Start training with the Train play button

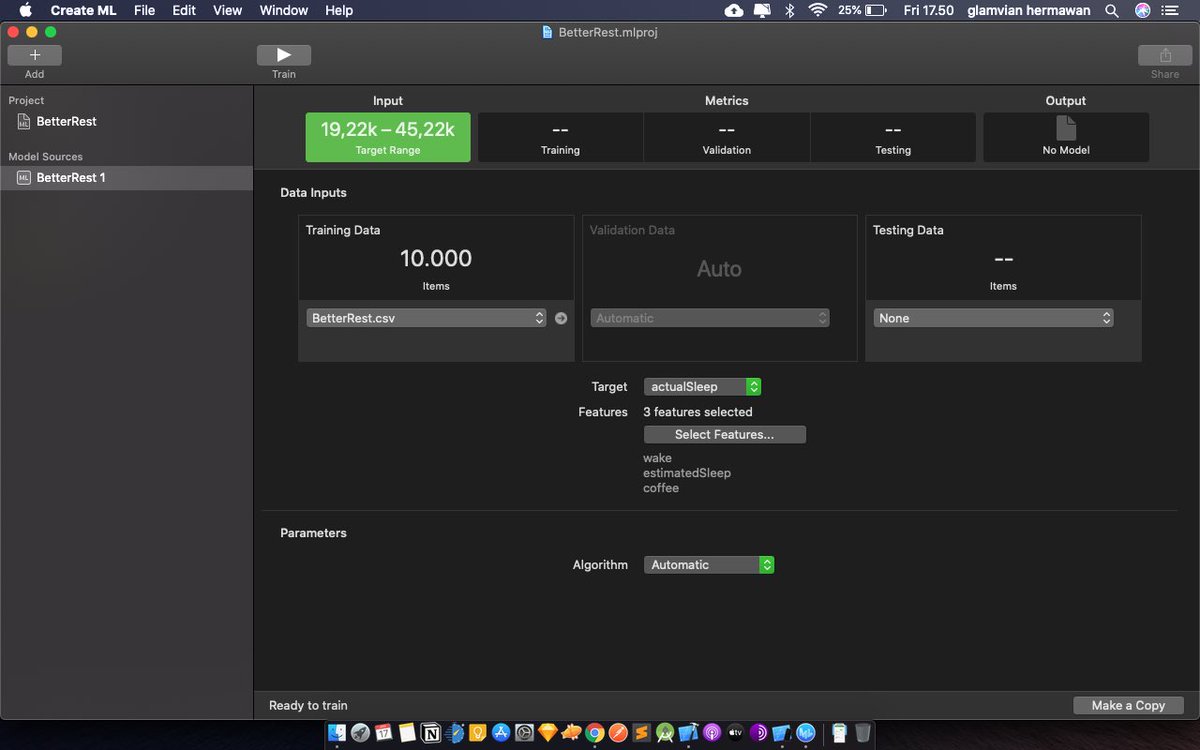284,55
